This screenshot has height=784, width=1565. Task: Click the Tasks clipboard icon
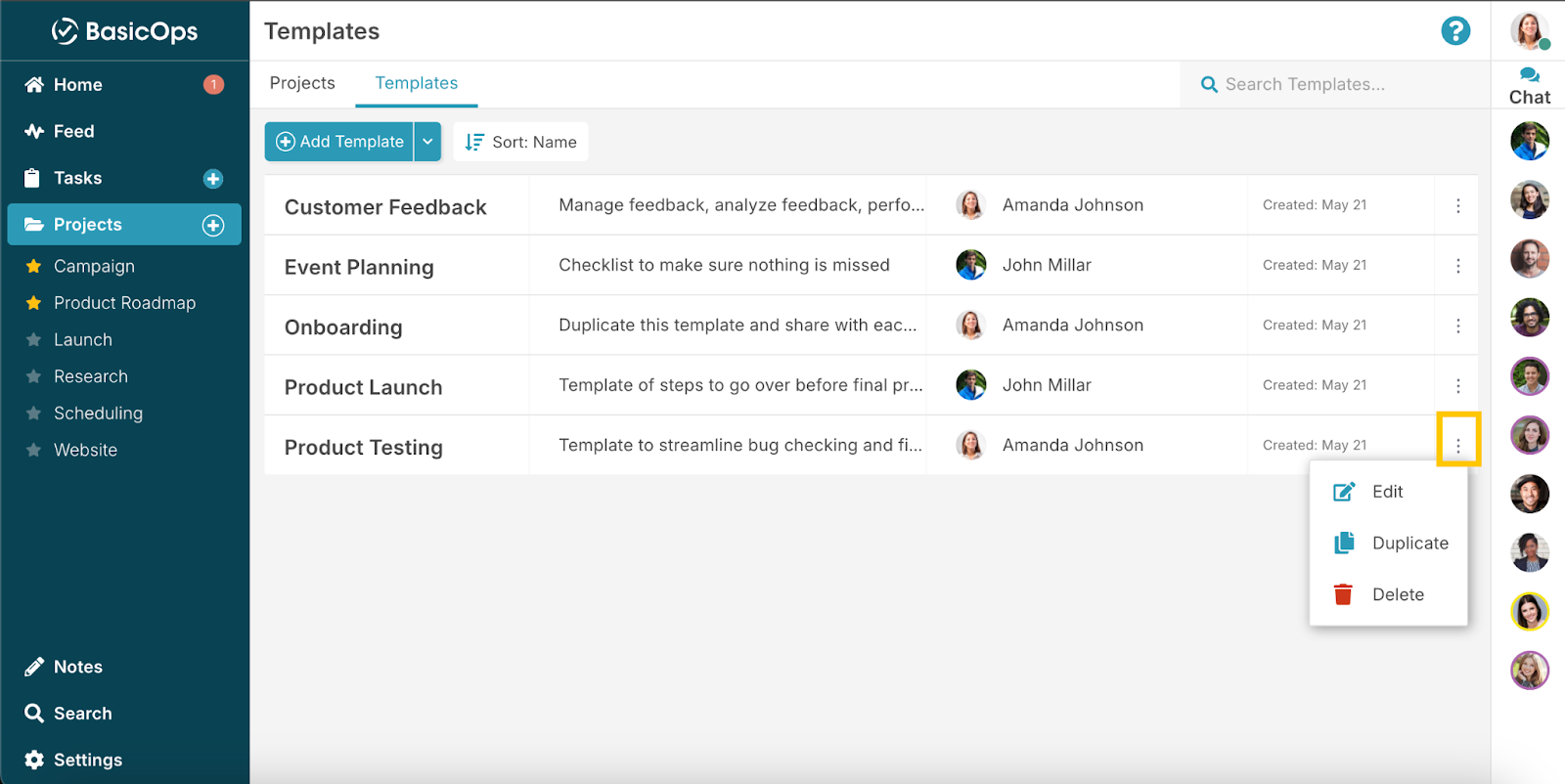pos(32,178)
